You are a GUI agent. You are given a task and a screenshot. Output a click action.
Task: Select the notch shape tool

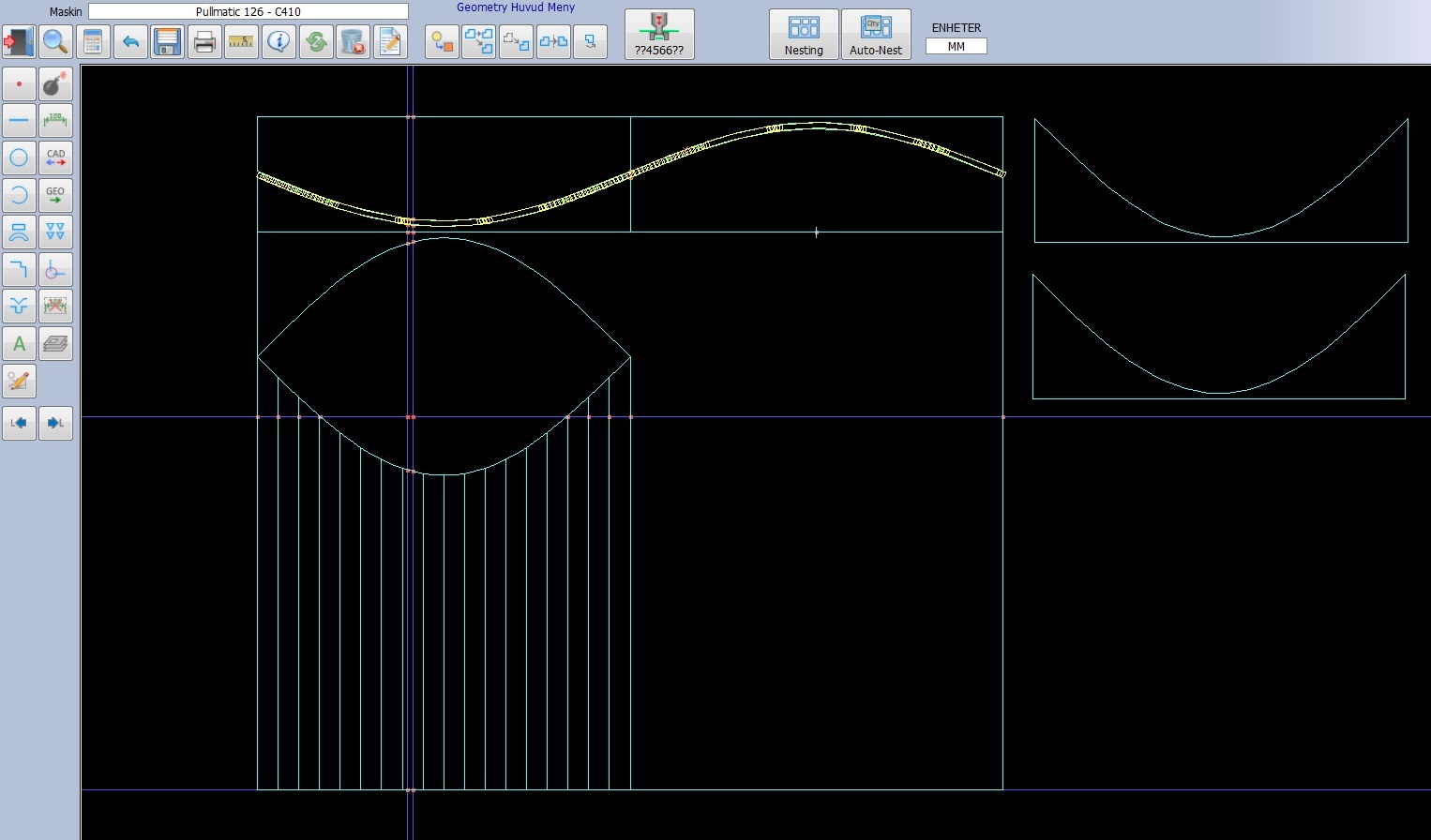[x=19, y=306]
